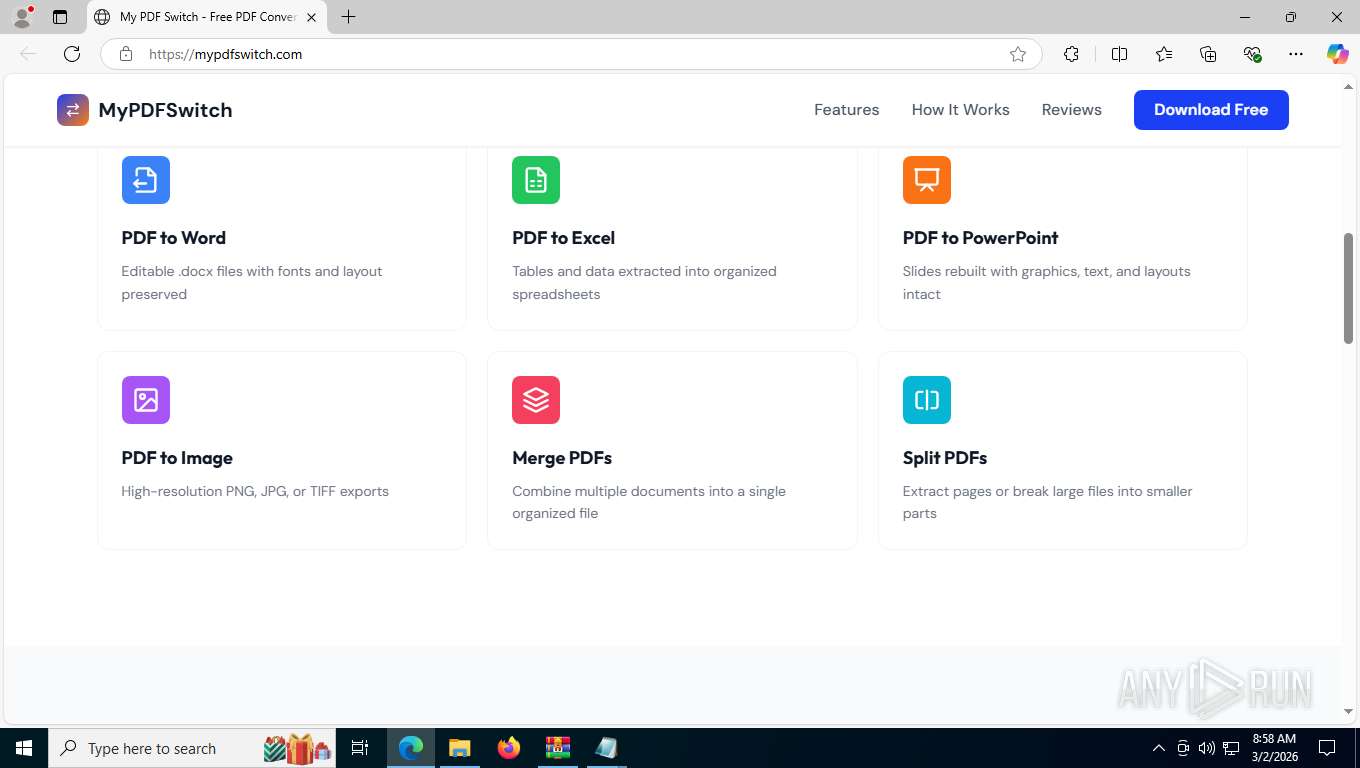Image resolution: width=1360 pixels, height=768 pixels.
Task: Open the notepad-like app on taskbar
Action: tap(606, 748)
